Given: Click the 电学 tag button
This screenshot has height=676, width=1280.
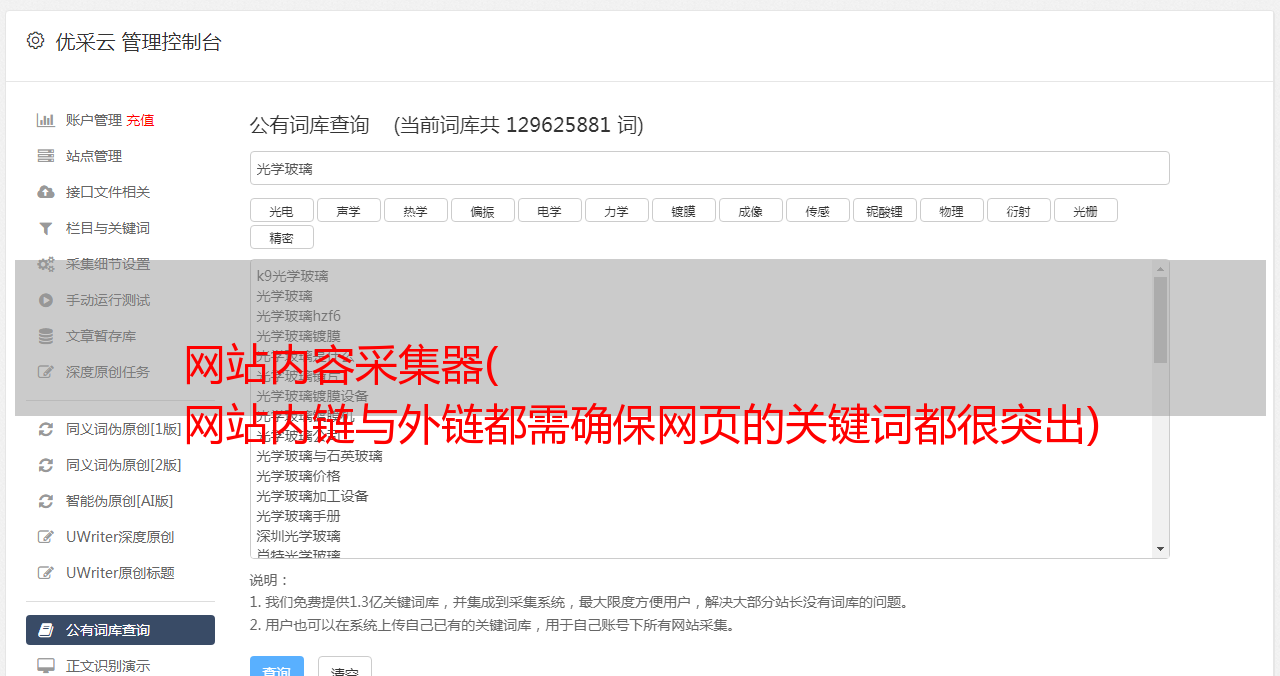Looking at the screenshot, I should (x=550, y=210).
